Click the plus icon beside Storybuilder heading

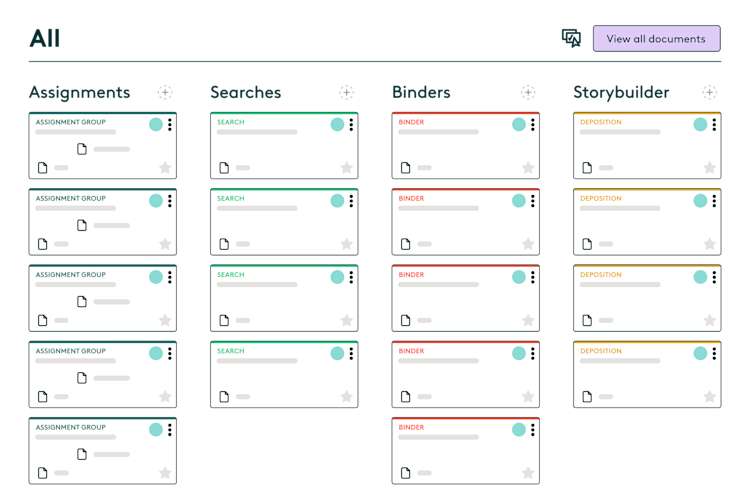pyautogui.click(x=709, y=93)
